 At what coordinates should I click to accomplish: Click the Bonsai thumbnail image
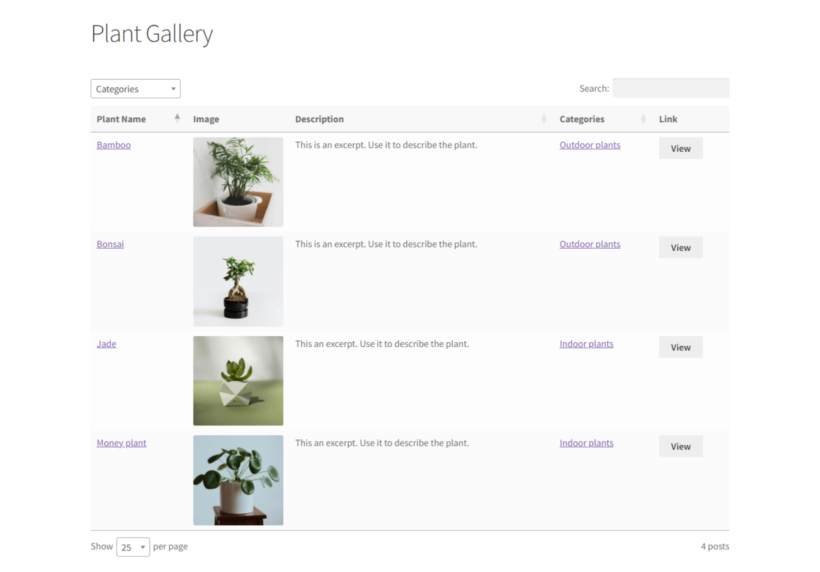238,281
